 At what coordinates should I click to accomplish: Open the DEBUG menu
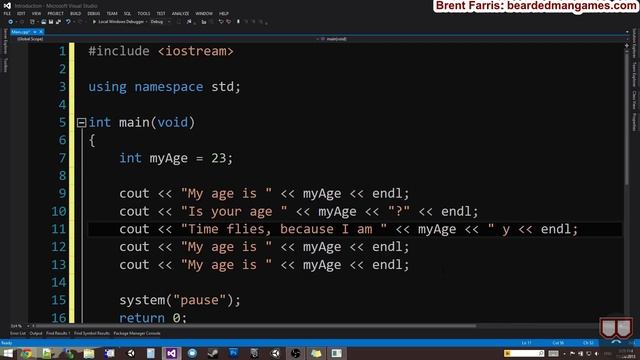tap(93, 13)
